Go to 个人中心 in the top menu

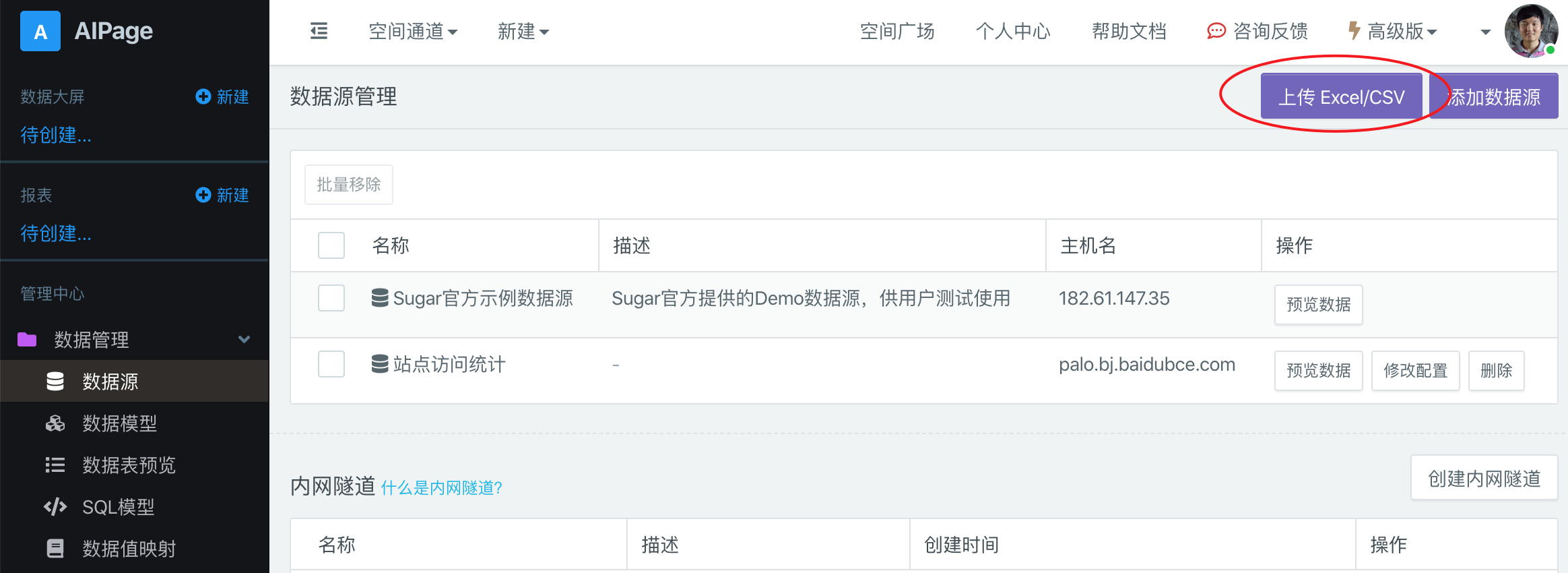coord(1013,31)
